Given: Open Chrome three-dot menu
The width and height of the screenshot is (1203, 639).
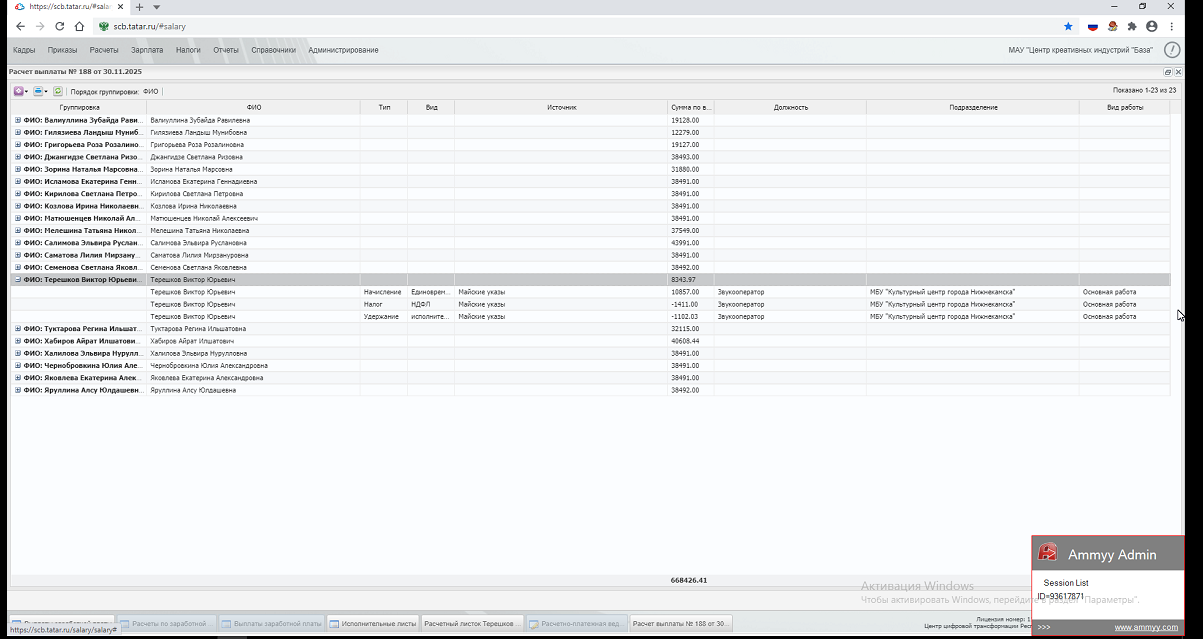Looking at the screenshot, I should (1172, 26).
